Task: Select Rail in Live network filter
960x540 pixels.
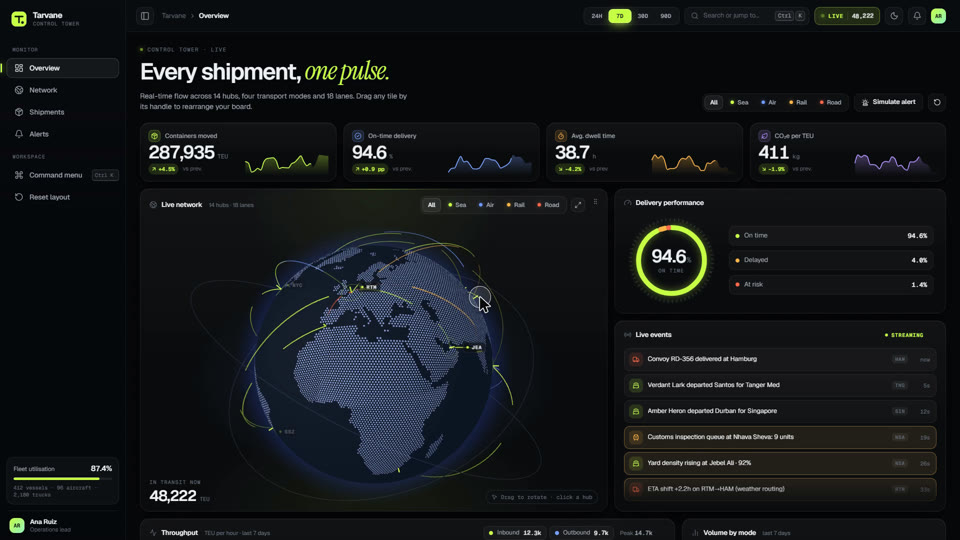Action: (x=516, y=205)
